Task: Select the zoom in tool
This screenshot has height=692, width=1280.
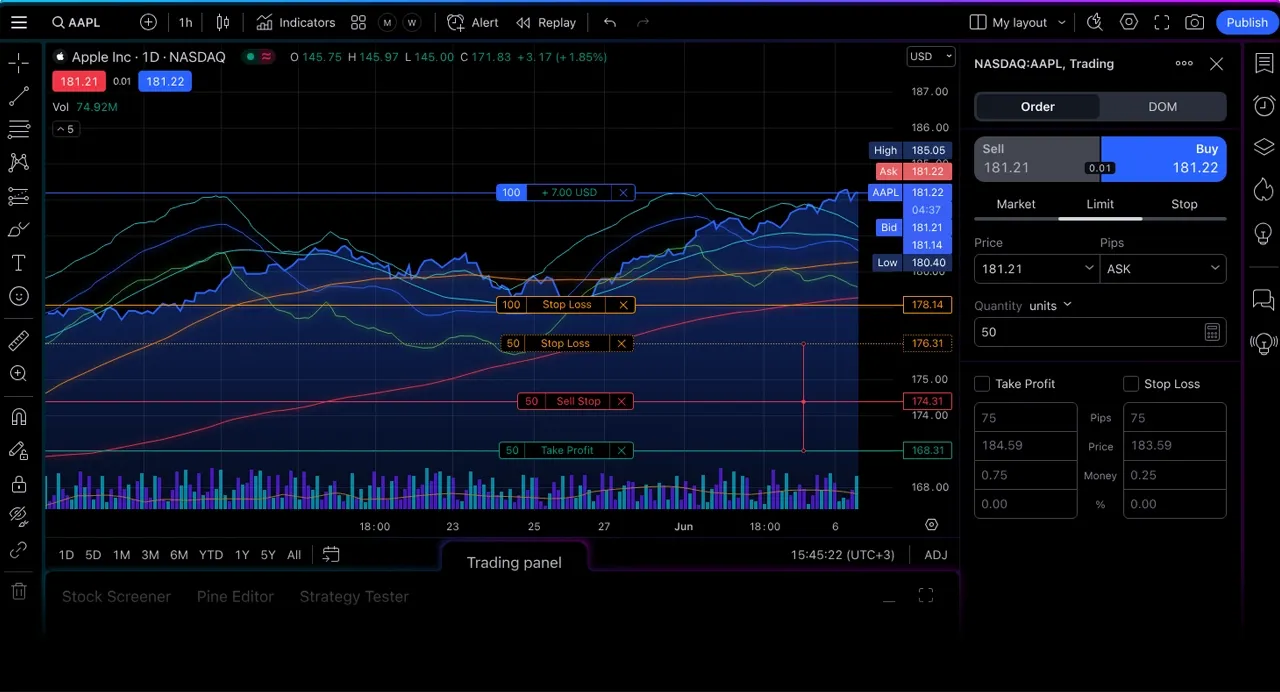Action: coord(18,373)
